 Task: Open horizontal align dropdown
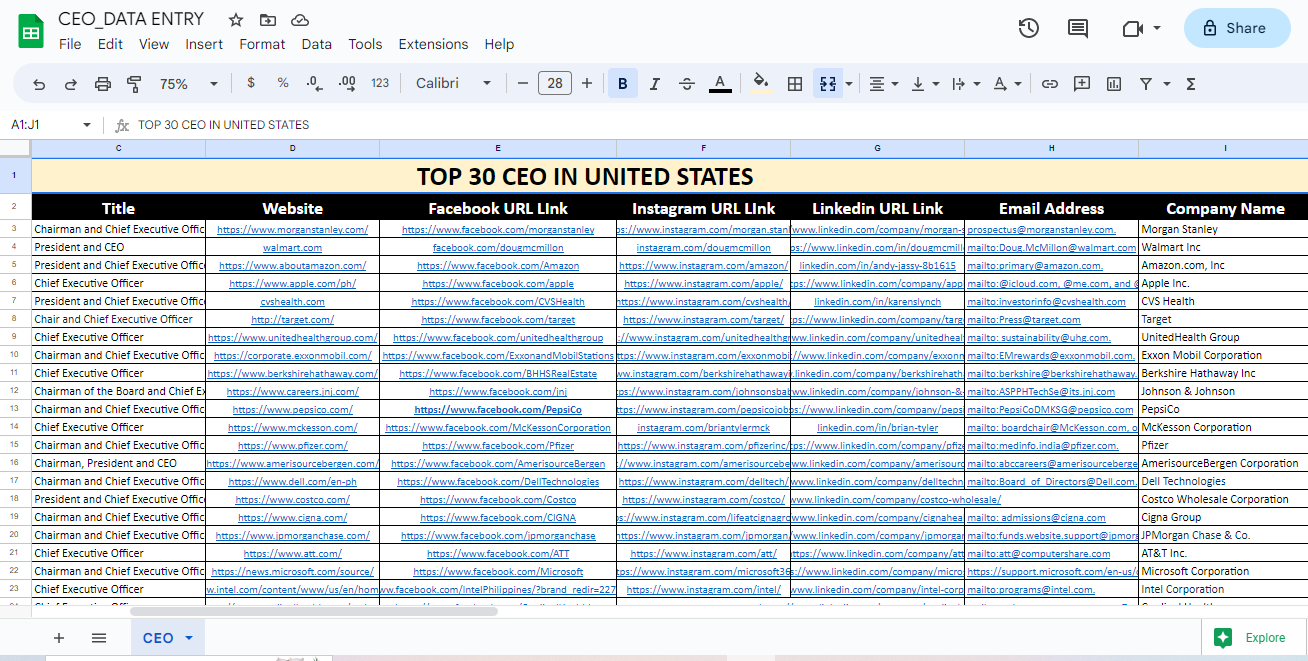(883, 84)
